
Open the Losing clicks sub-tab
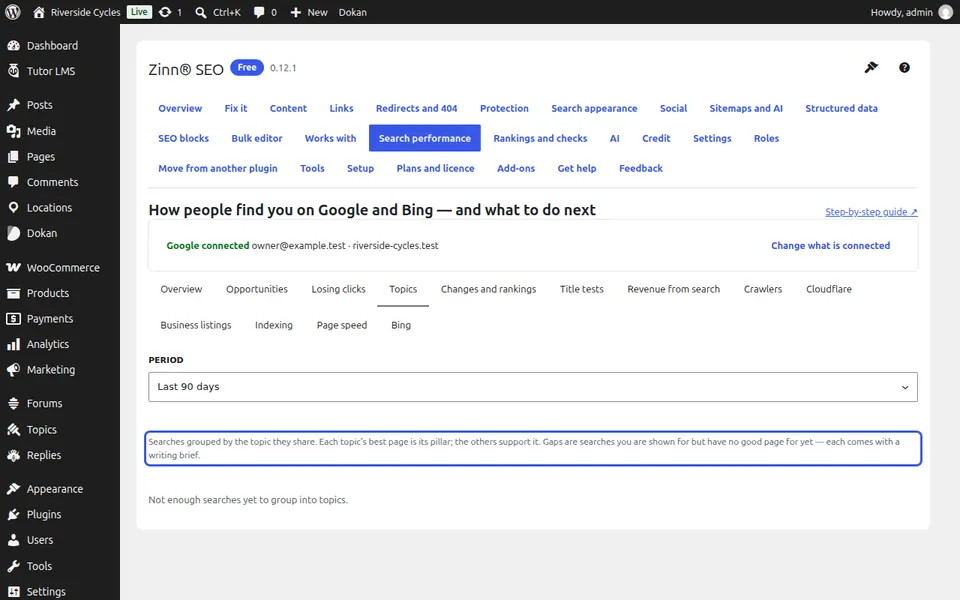338,289
